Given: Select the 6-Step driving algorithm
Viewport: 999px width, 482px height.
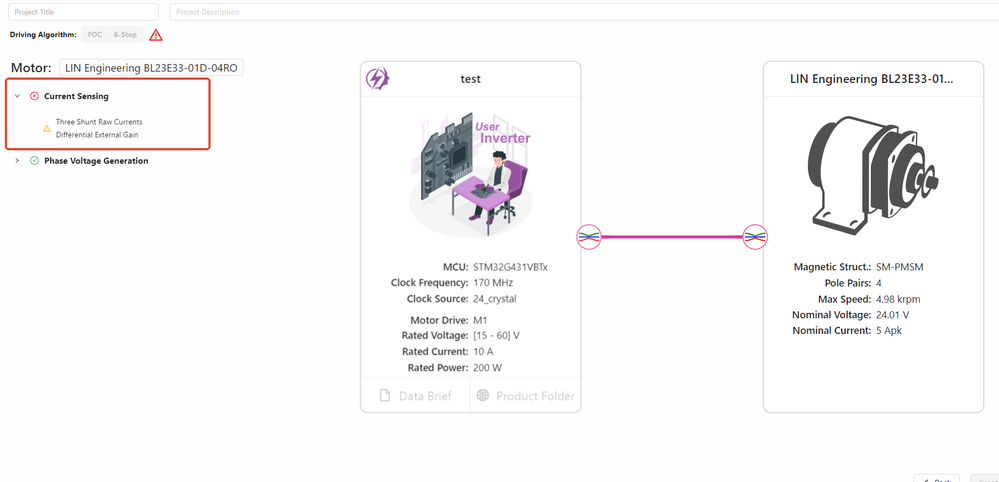Looking at the screenshot, I should tap(125, 34).
